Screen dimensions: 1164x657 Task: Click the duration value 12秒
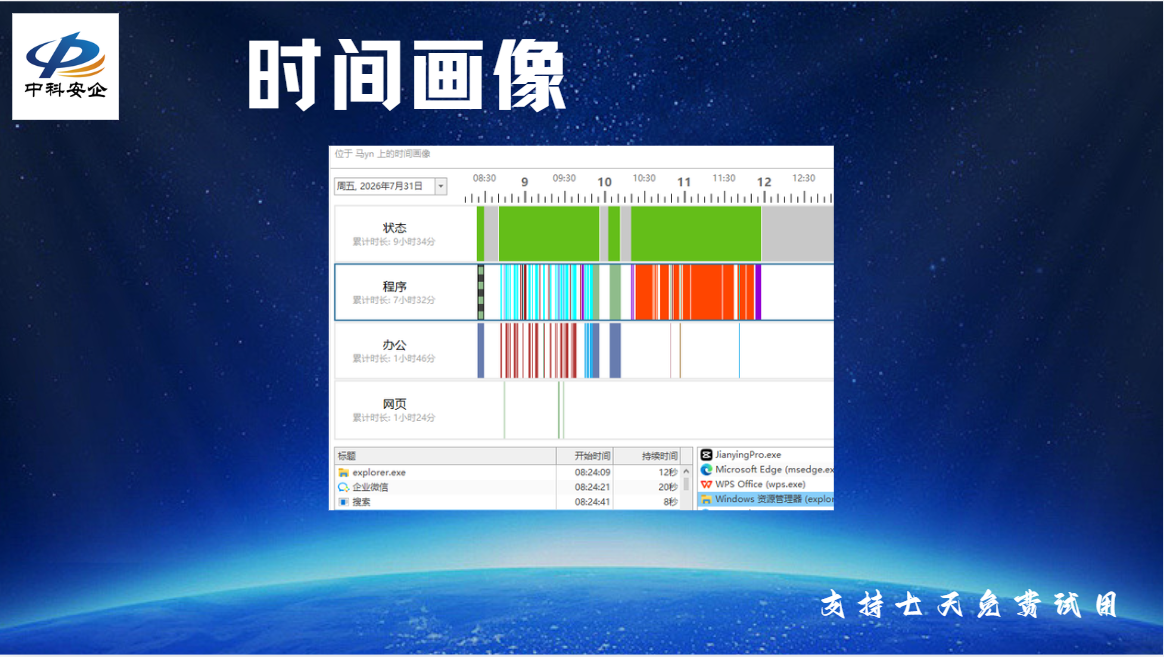click(x=668, y=472)
